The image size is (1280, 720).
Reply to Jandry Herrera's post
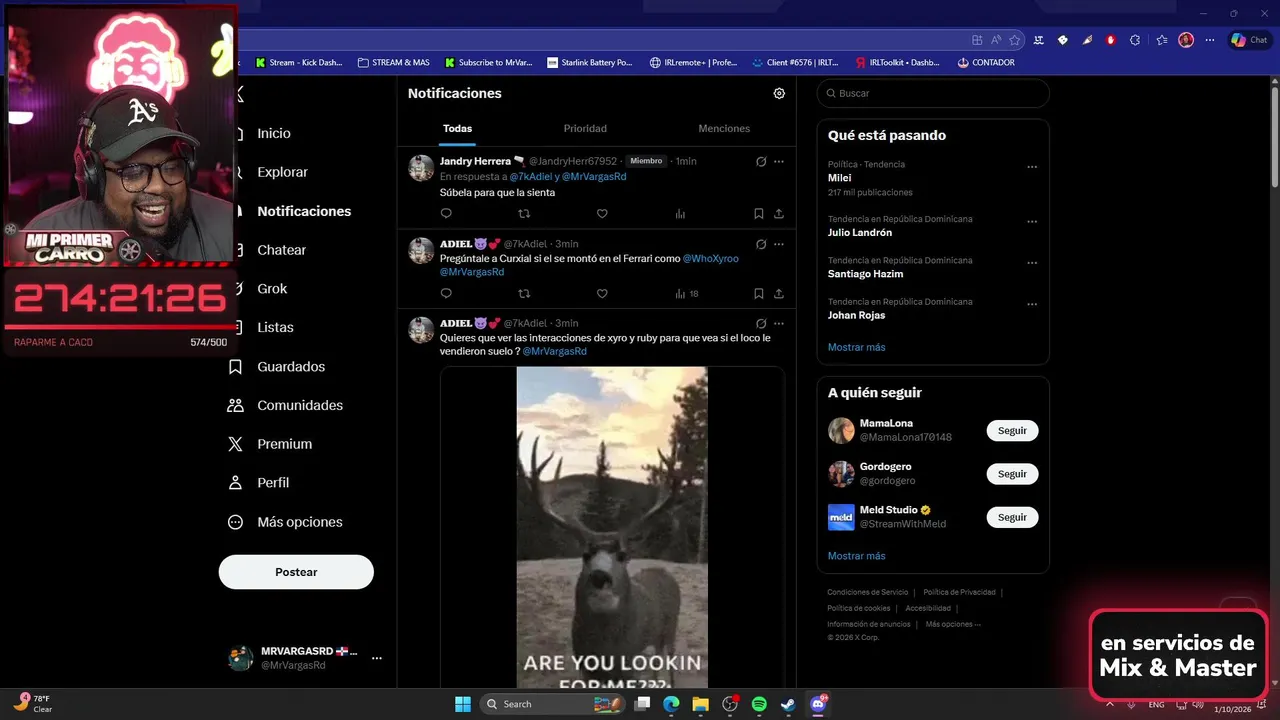coord(446,213)
